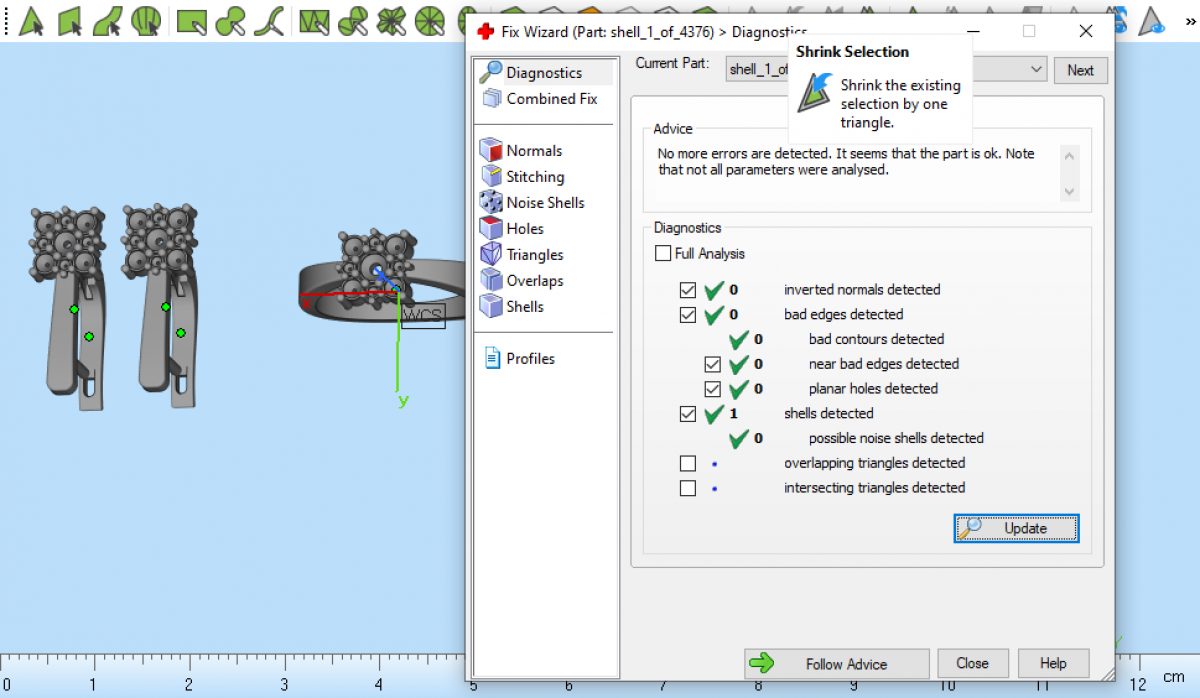Check overlapping triangles detected box

[688, 464]
